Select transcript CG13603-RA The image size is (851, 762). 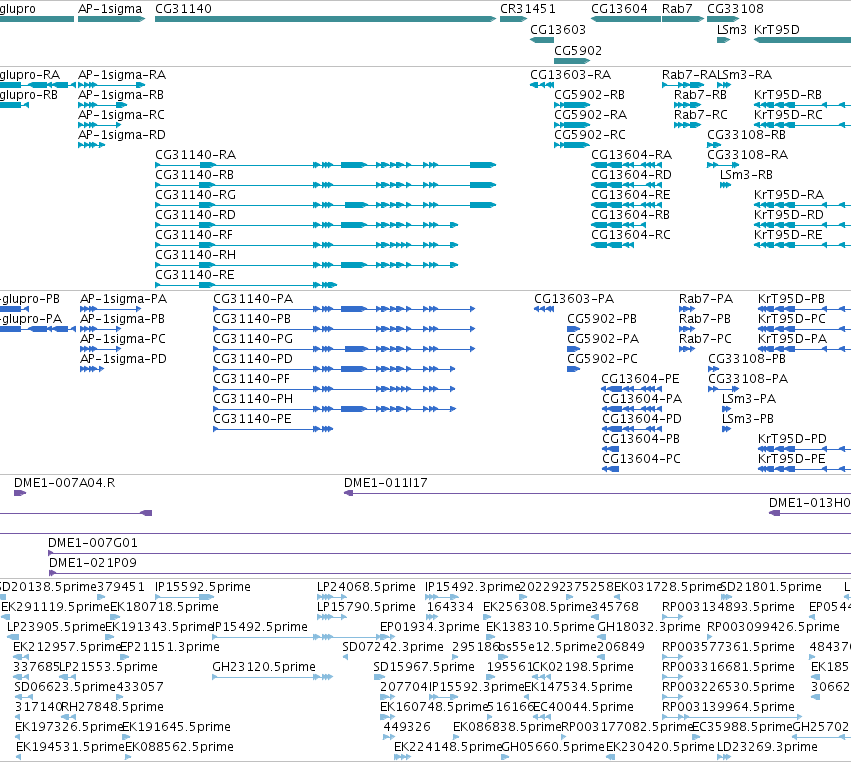click(x=542, y=85)
